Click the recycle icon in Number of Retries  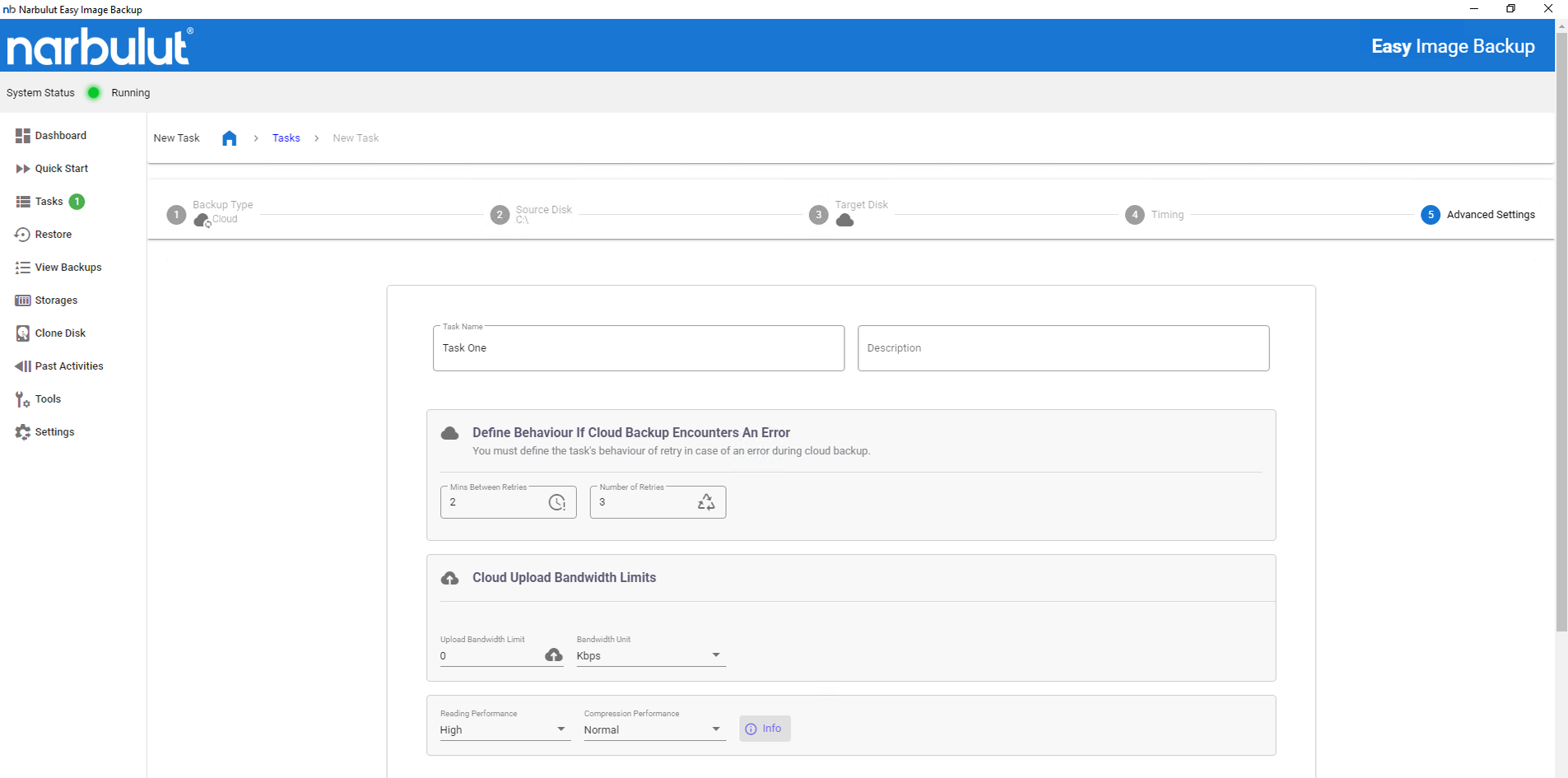click(706, 502)
